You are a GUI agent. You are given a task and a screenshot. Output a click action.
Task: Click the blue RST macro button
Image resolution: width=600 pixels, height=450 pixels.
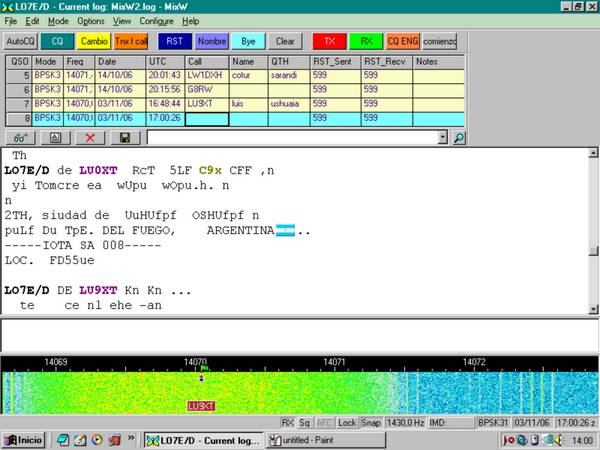175,41
